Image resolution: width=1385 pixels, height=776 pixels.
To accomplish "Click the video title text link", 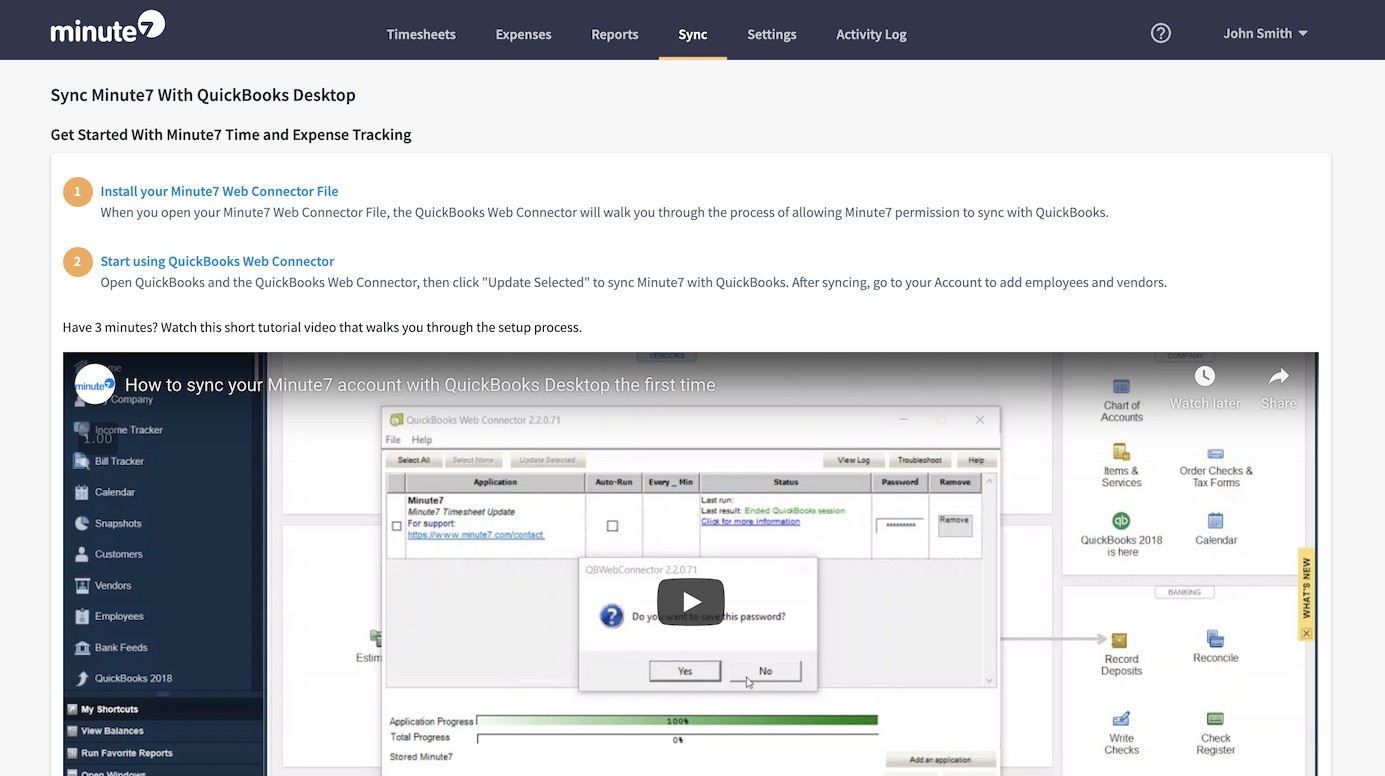I will [420, 385].
